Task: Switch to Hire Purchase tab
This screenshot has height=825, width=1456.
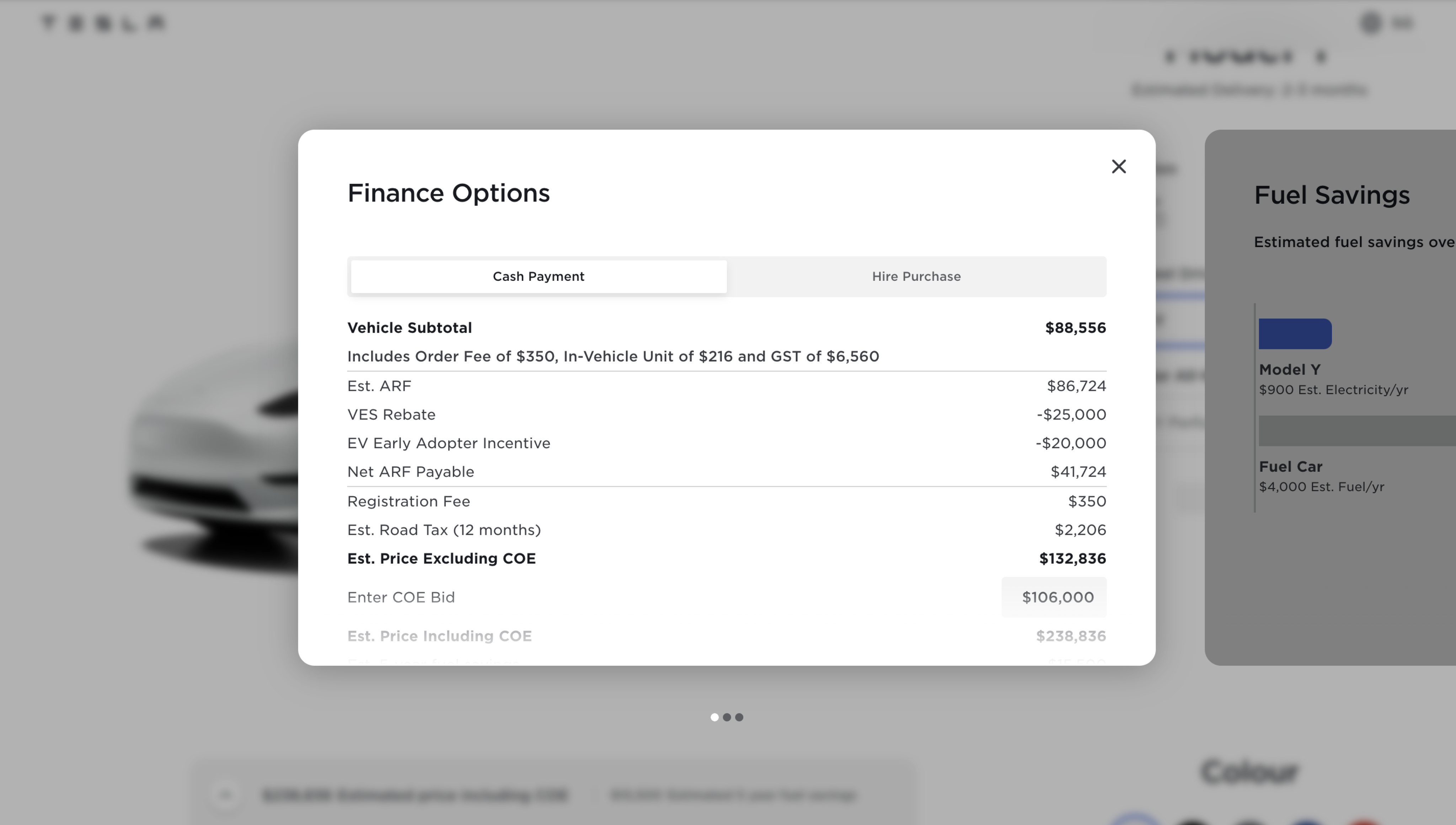Action: click(916, 276)
